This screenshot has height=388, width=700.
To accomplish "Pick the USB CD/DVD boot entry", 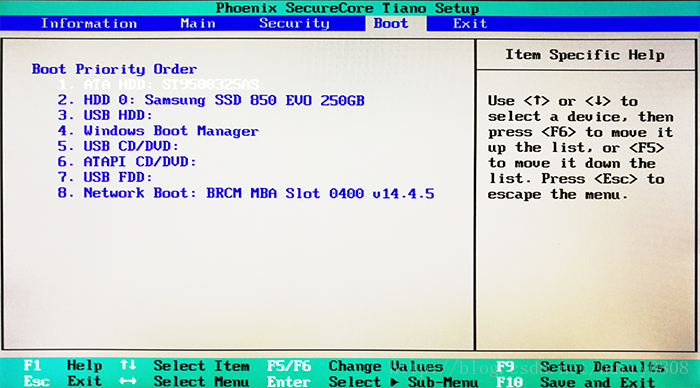I will pyautogui.click(x=118, y=146).
